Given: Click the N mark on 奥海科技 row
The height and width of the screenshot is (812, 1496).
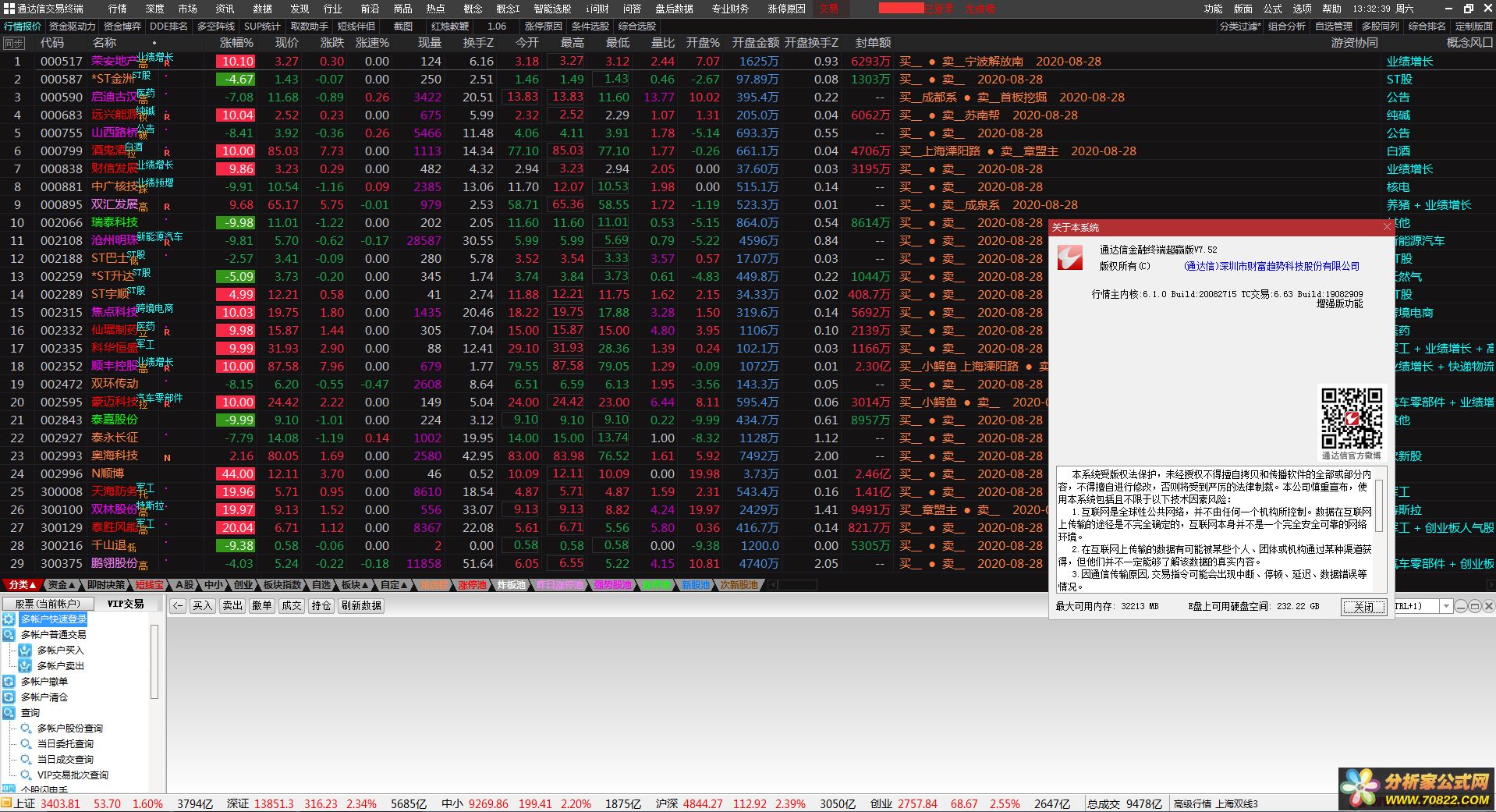Looking at the screenshot, I should [x=167, y=458].
